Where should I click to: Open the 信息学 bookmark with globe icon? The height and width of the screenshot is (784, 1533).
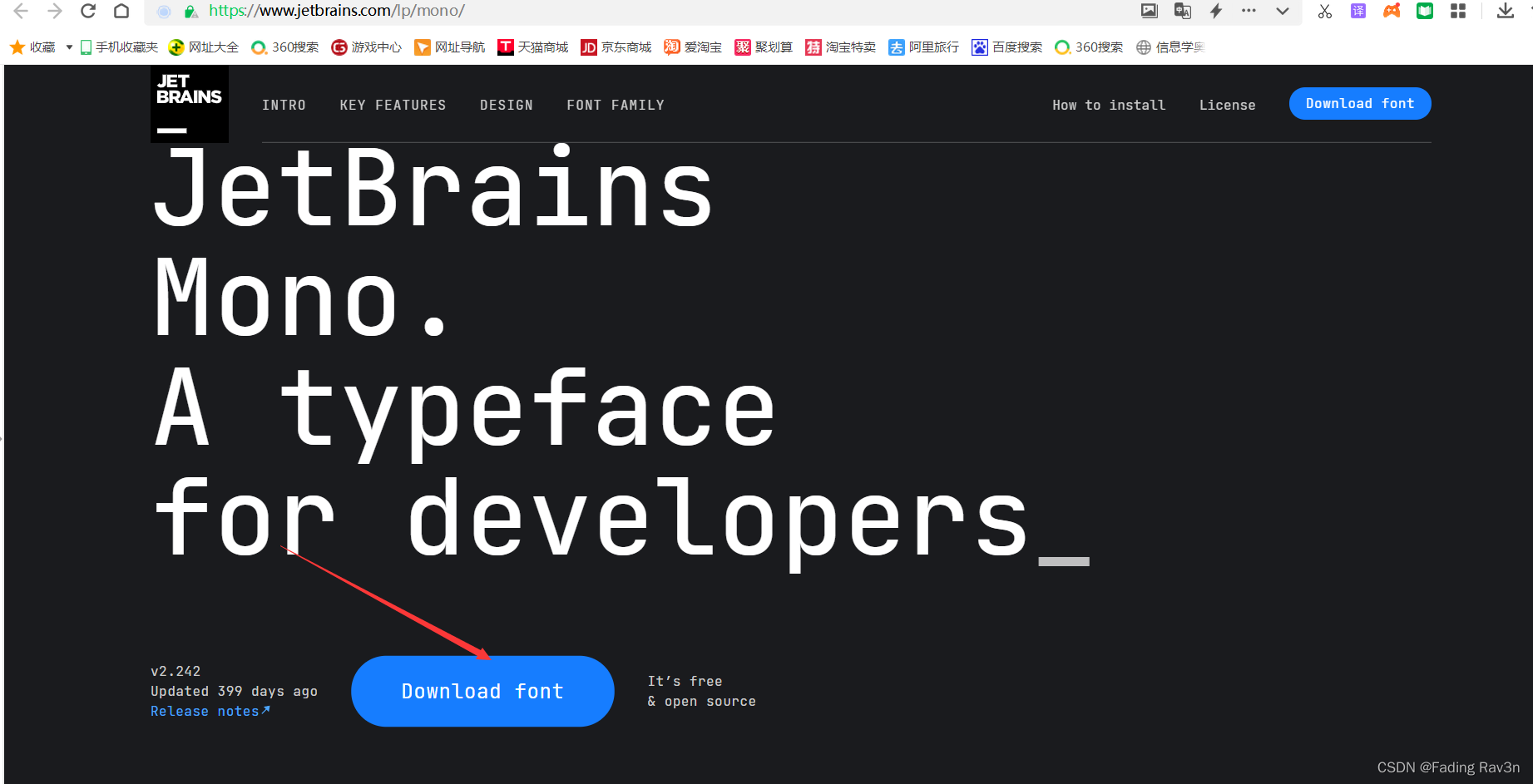pyautogui.click(x=1170, y=47)
